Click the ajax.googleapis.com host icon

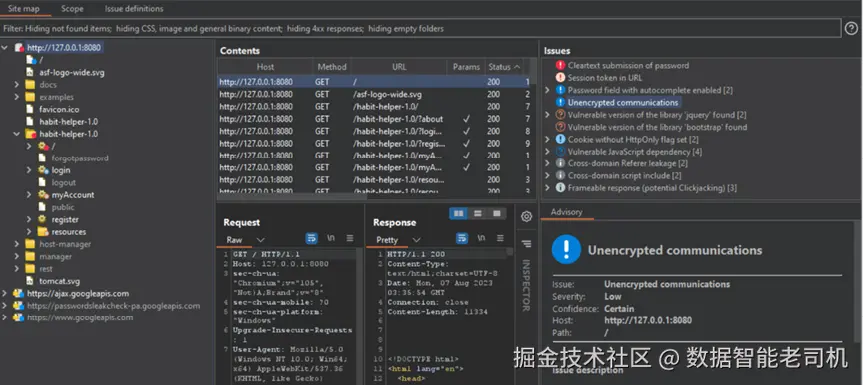[x=19, y=293]
